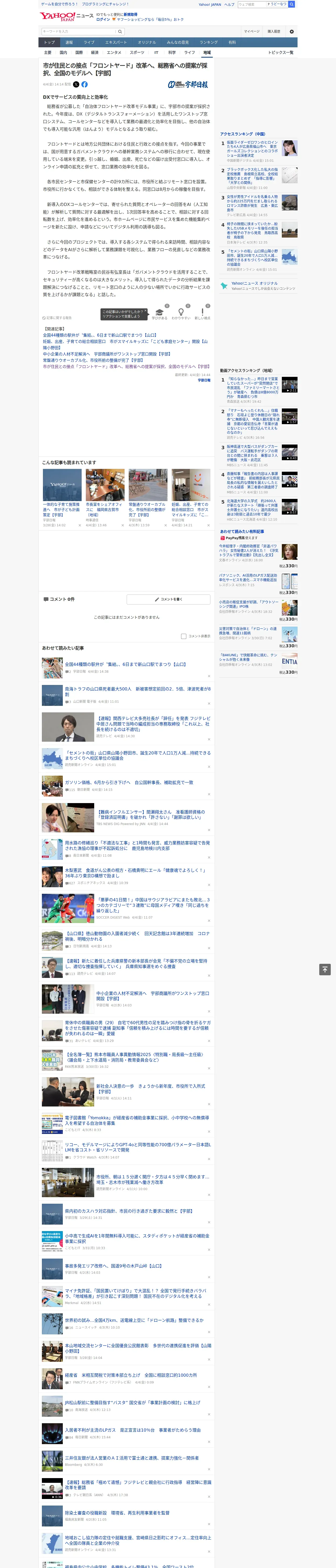The width and height of the screenshot is (336, 1568).
Task: Select ランキング tab
Action: (209, 43)
